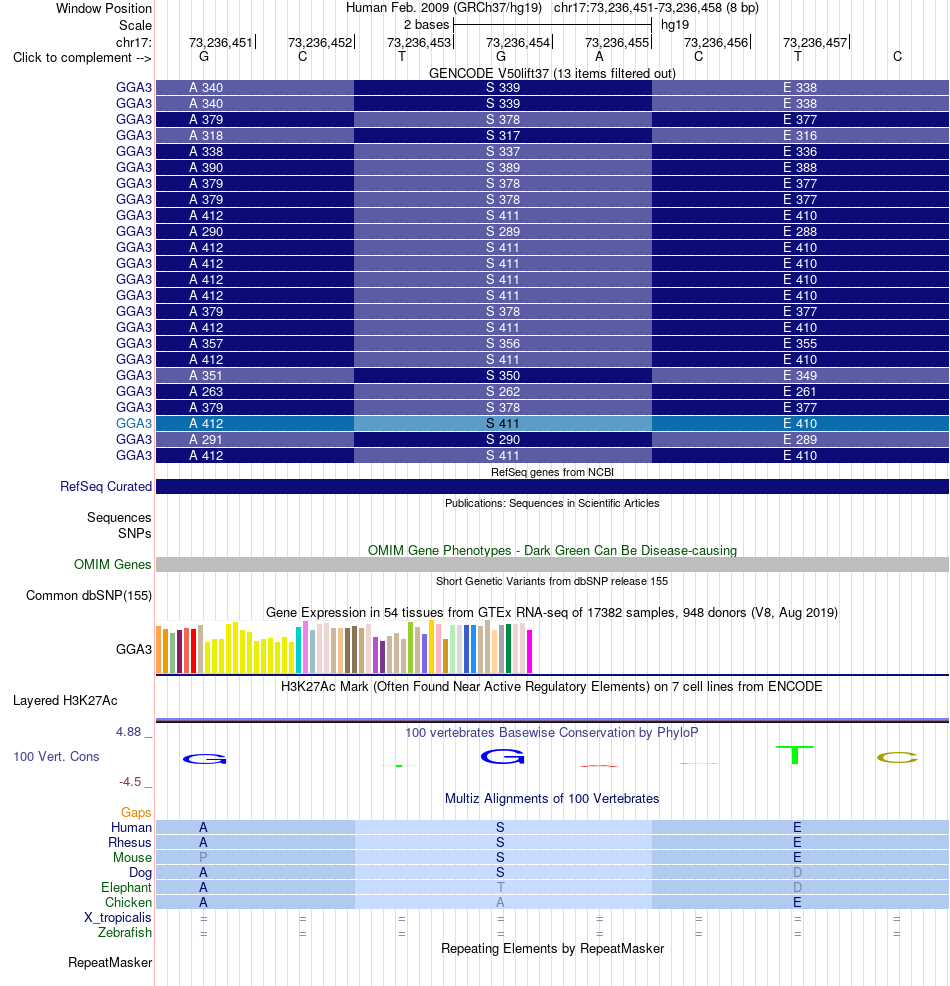Viewport: 950px width, 986px height.
Task: Click 'Click to complement -->' label
Action: (x=82, y=58)
